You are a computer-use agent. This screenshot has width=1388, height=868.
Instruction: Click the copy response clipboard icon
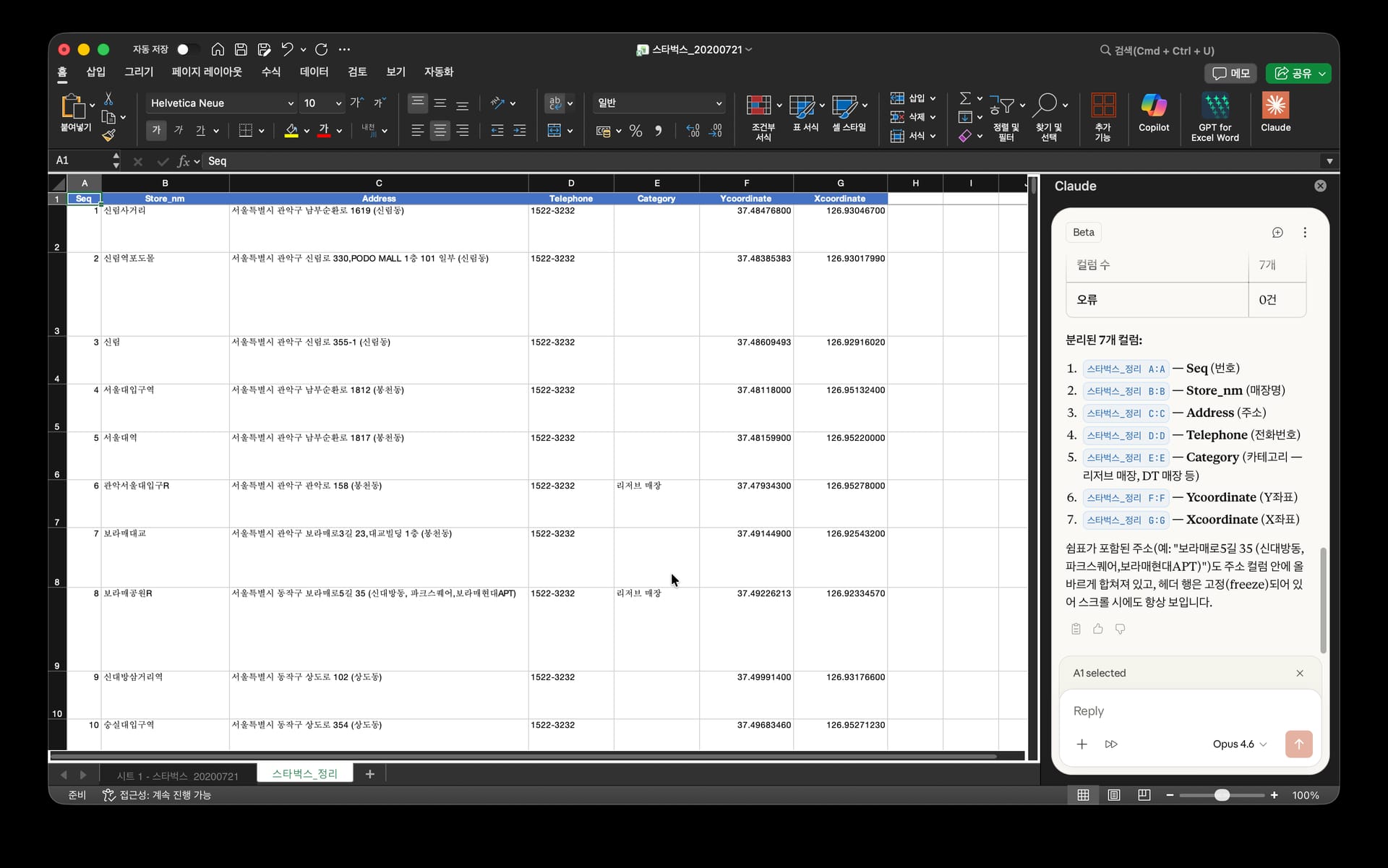point(1076,629)
